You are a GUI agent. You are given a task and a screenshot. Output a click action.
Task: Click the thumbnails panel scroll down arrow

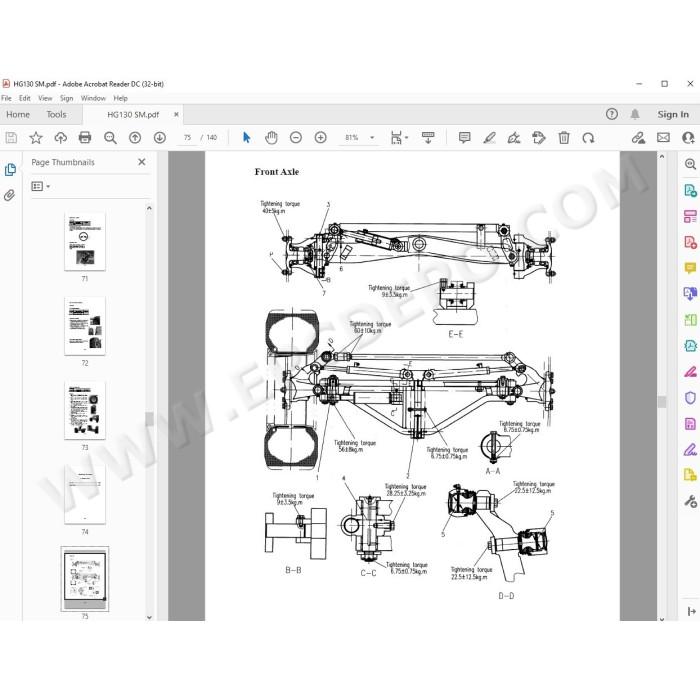coord(149,617)
